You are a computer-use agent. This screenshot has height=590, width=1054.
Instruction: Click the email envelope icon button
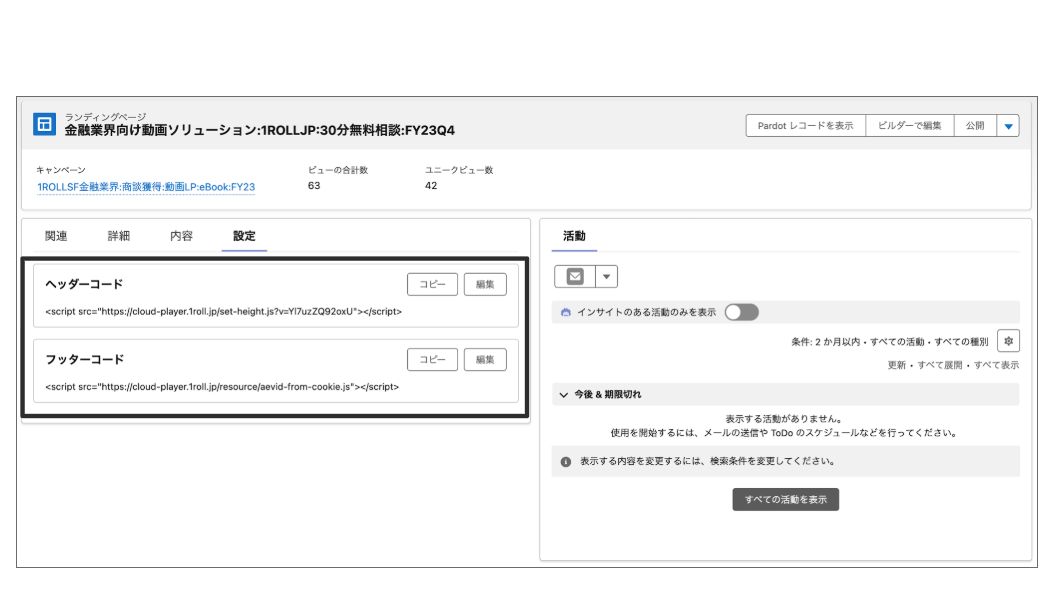point(574,276)
